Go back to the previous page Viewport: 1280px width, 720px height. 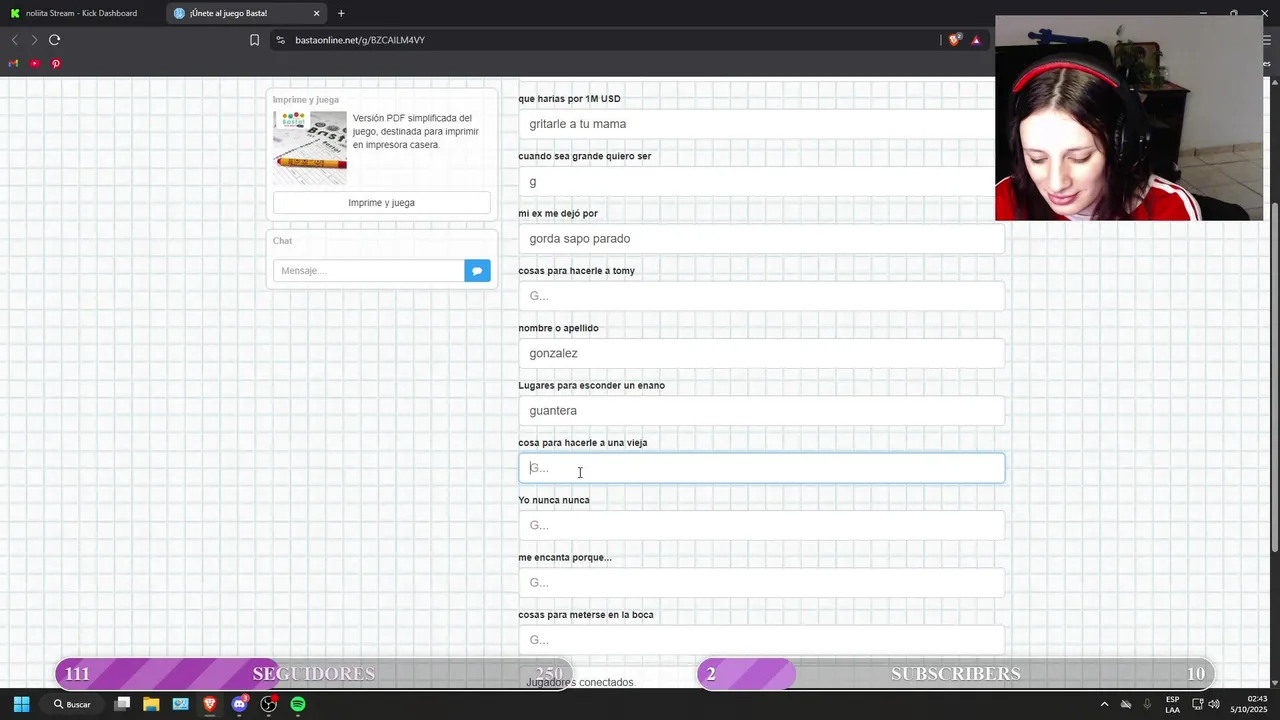(x=14, y=40)
